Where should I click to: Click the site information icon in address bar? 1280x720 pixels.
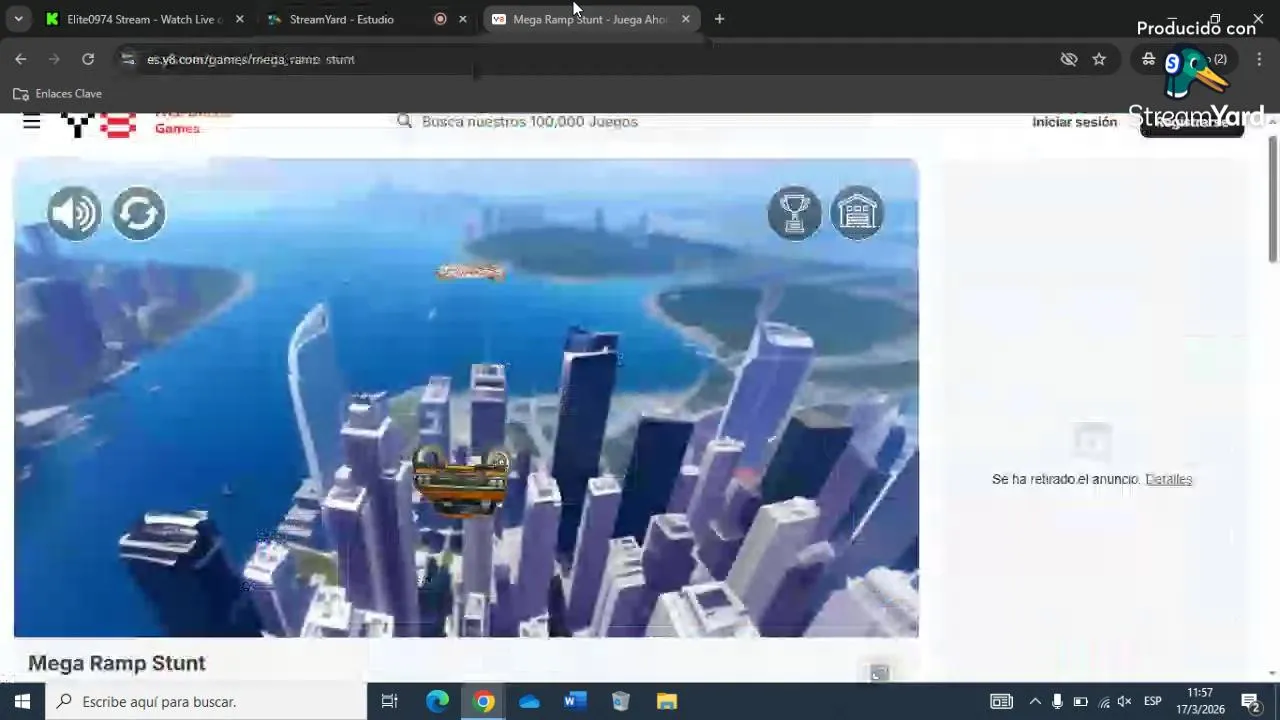[128, 59]
